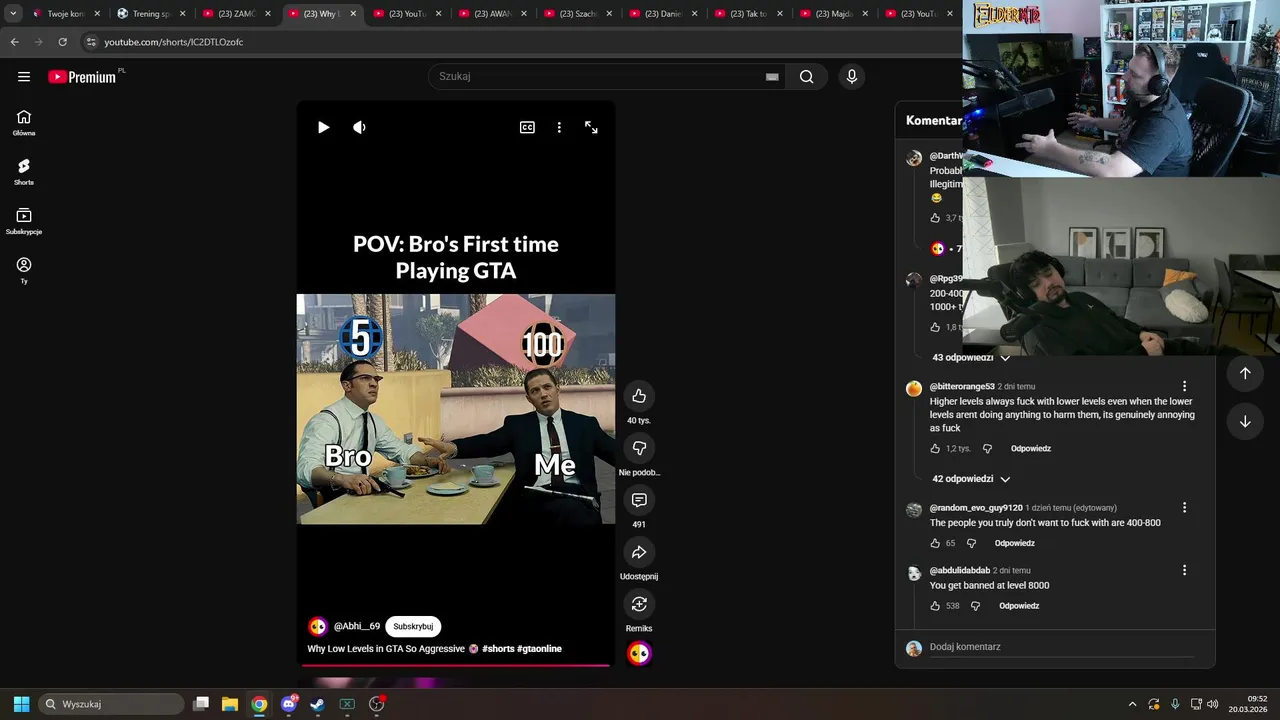Open Discord from the taskbar
The image size is (1280, 720).
(289, 704)
